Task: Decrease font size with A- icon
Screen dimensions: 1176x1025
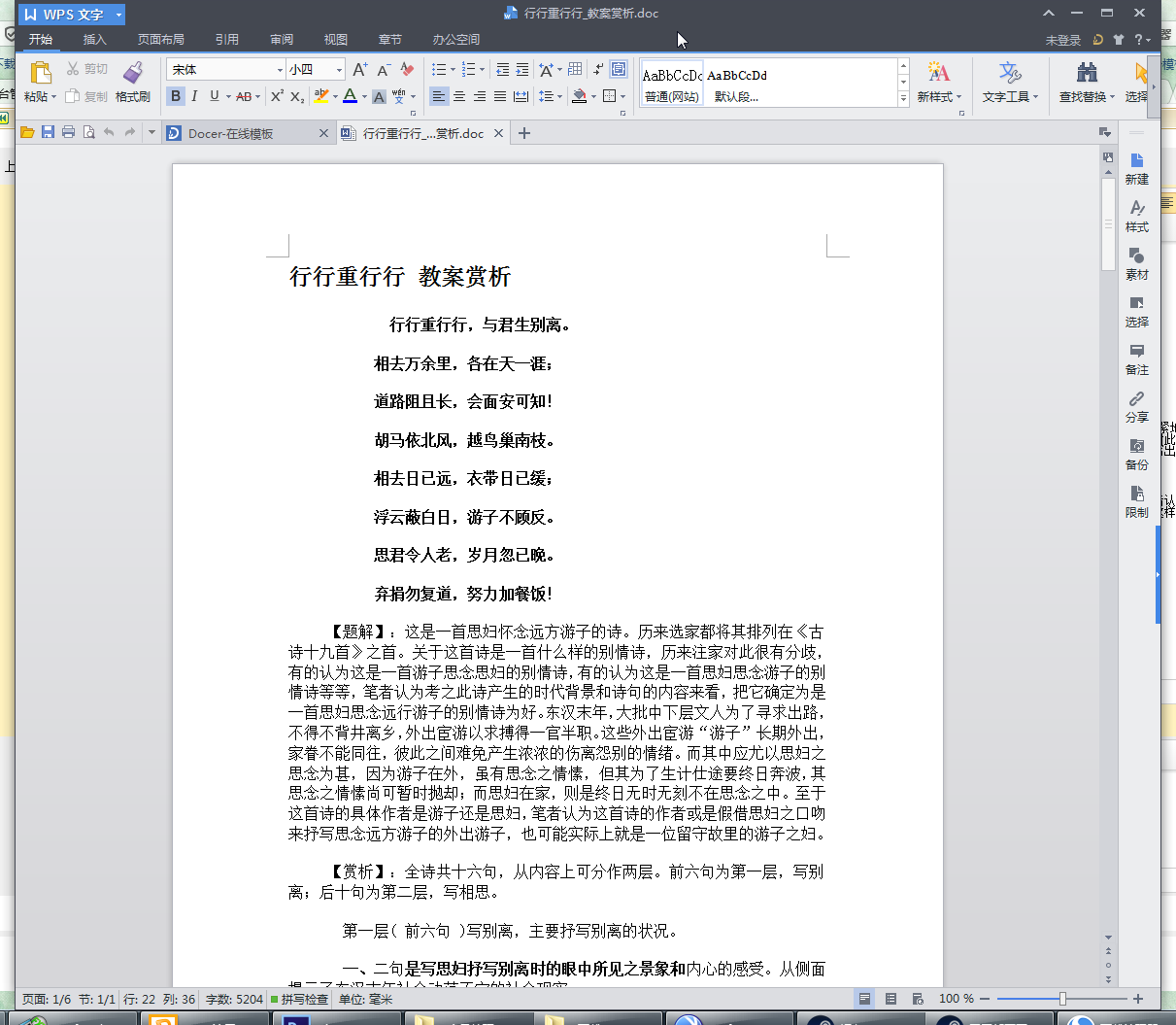Action: [x=384, y=69]
